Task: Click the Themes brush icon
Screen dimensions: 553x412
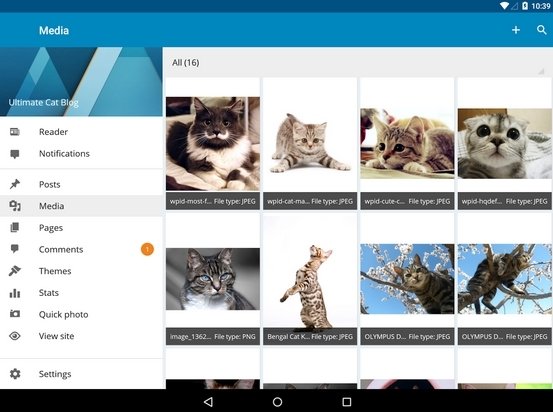Action: click(x=15, y=271)
